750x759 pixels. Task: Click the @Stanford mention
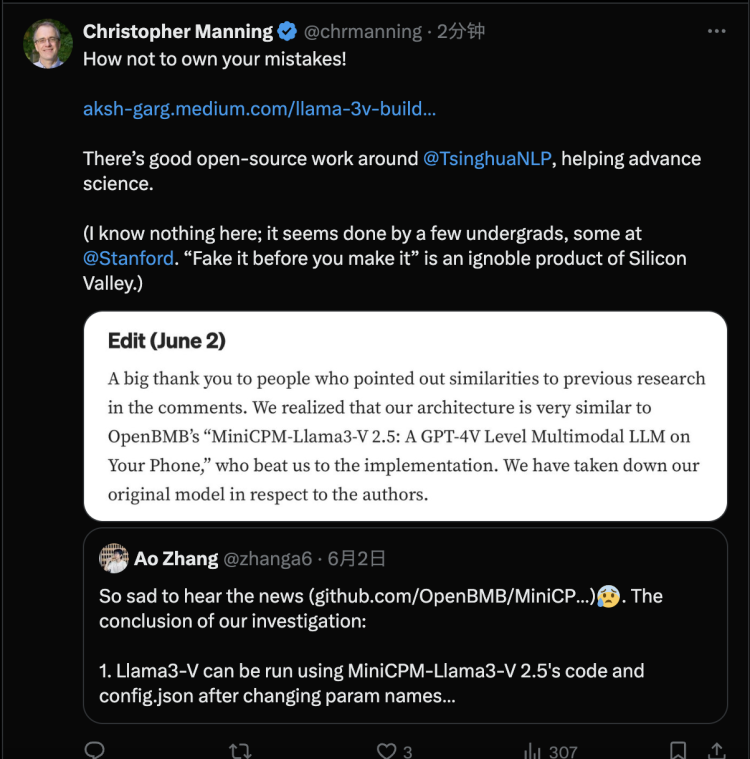point(126,258)
